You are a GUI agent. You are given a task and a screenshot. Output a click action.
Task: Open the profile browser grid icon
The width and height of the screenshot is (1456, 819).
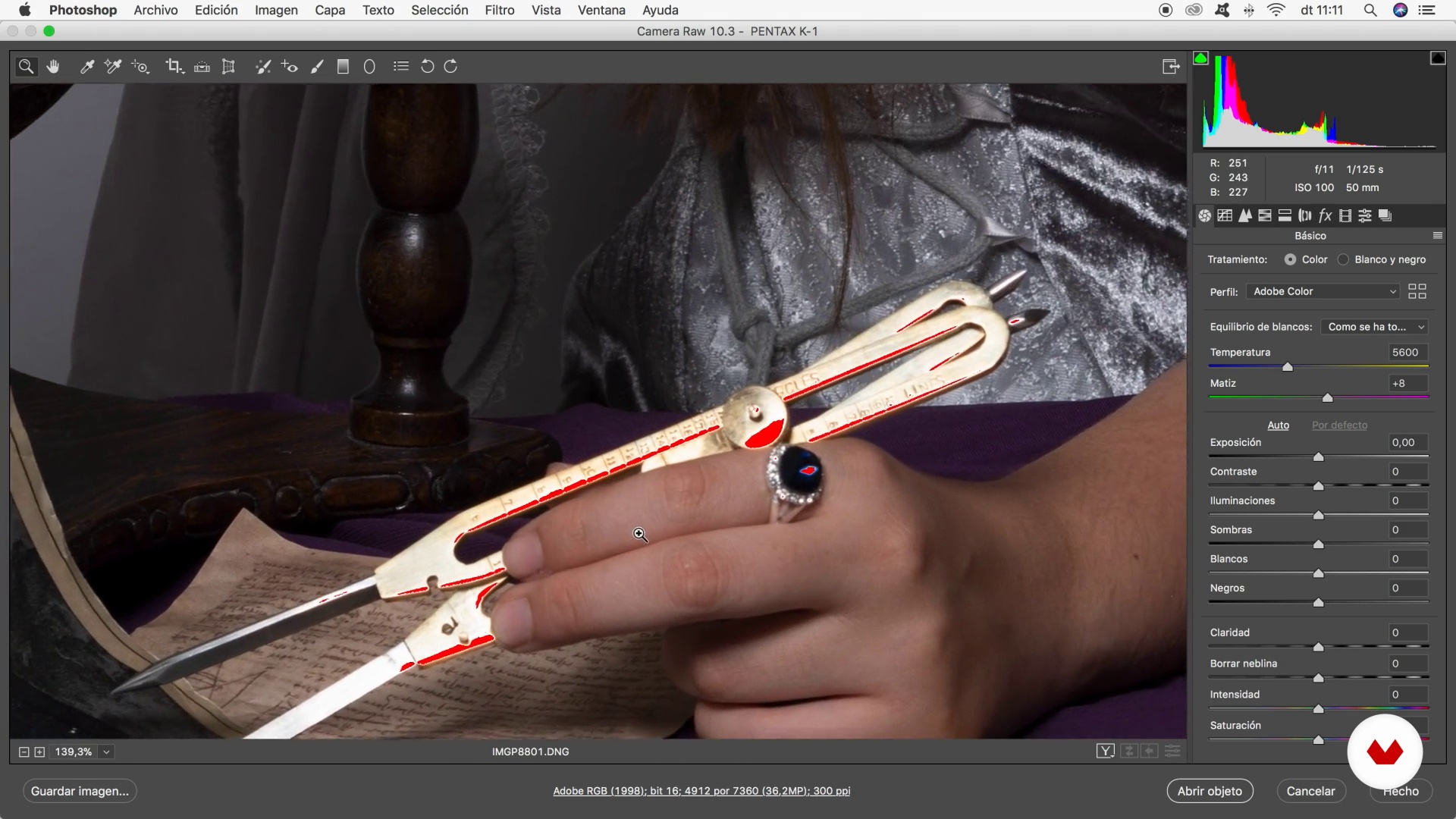click(x=1417, y=291)
